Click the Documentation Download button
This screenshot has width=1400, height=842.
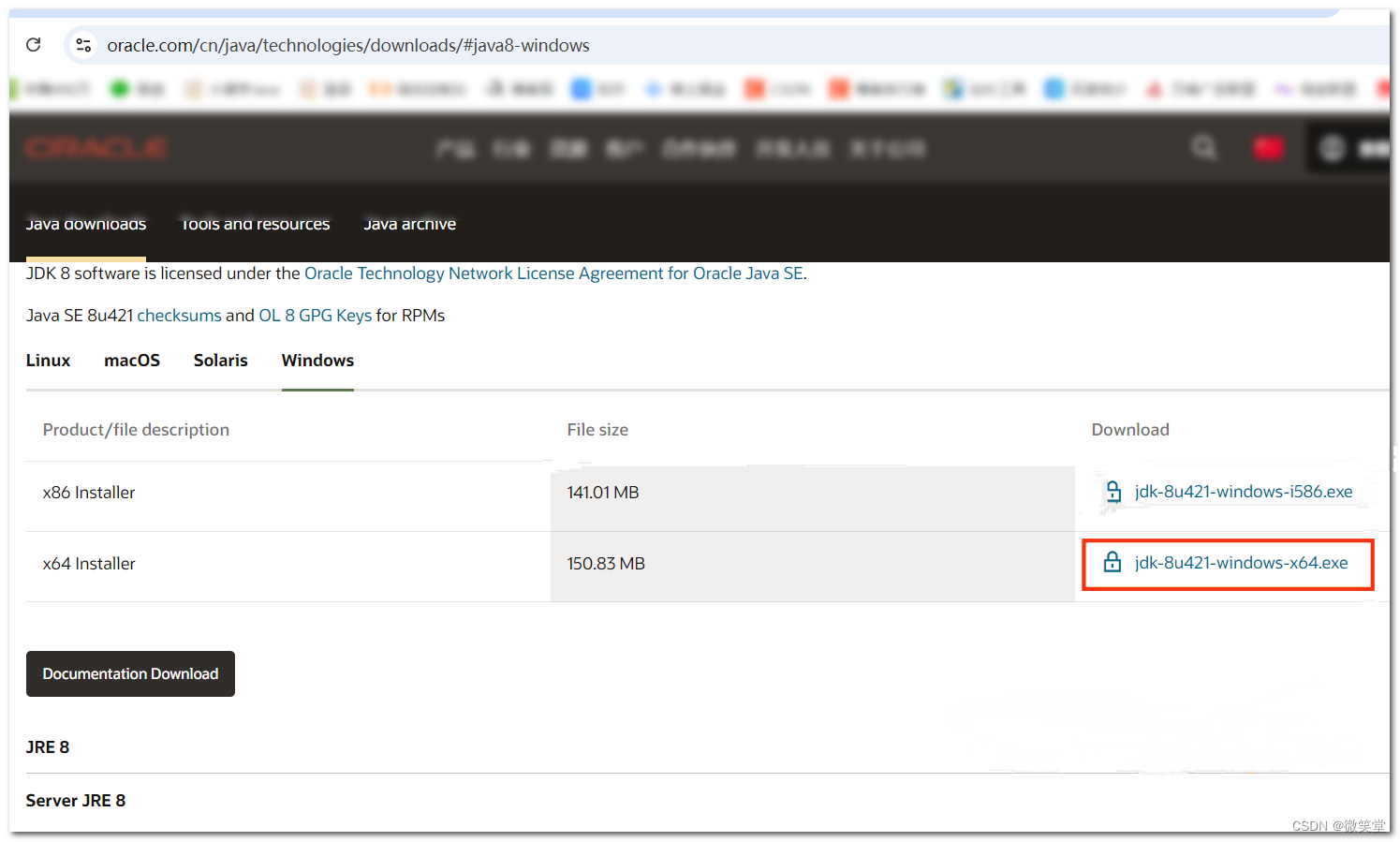click(130, 673)
